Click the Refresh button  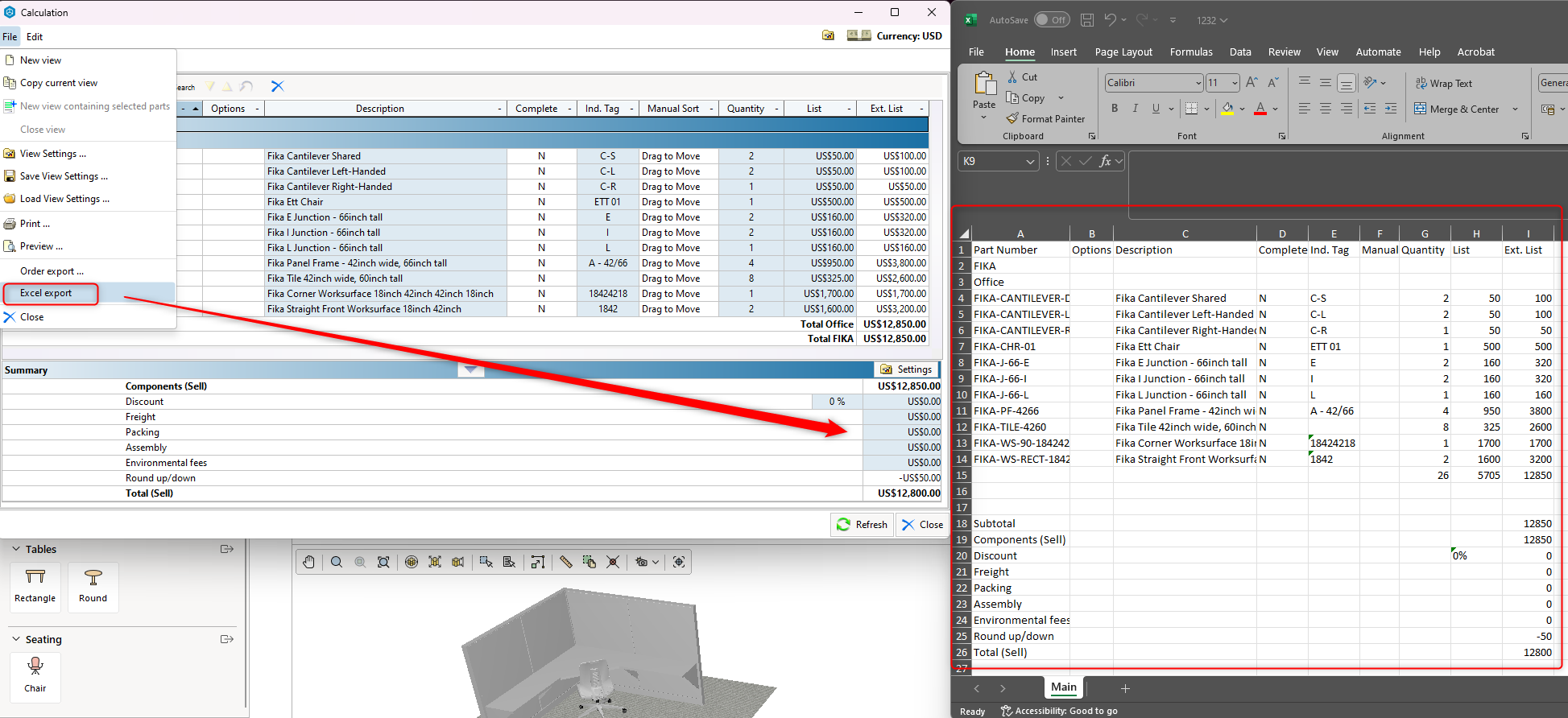(x=862, y=524)
